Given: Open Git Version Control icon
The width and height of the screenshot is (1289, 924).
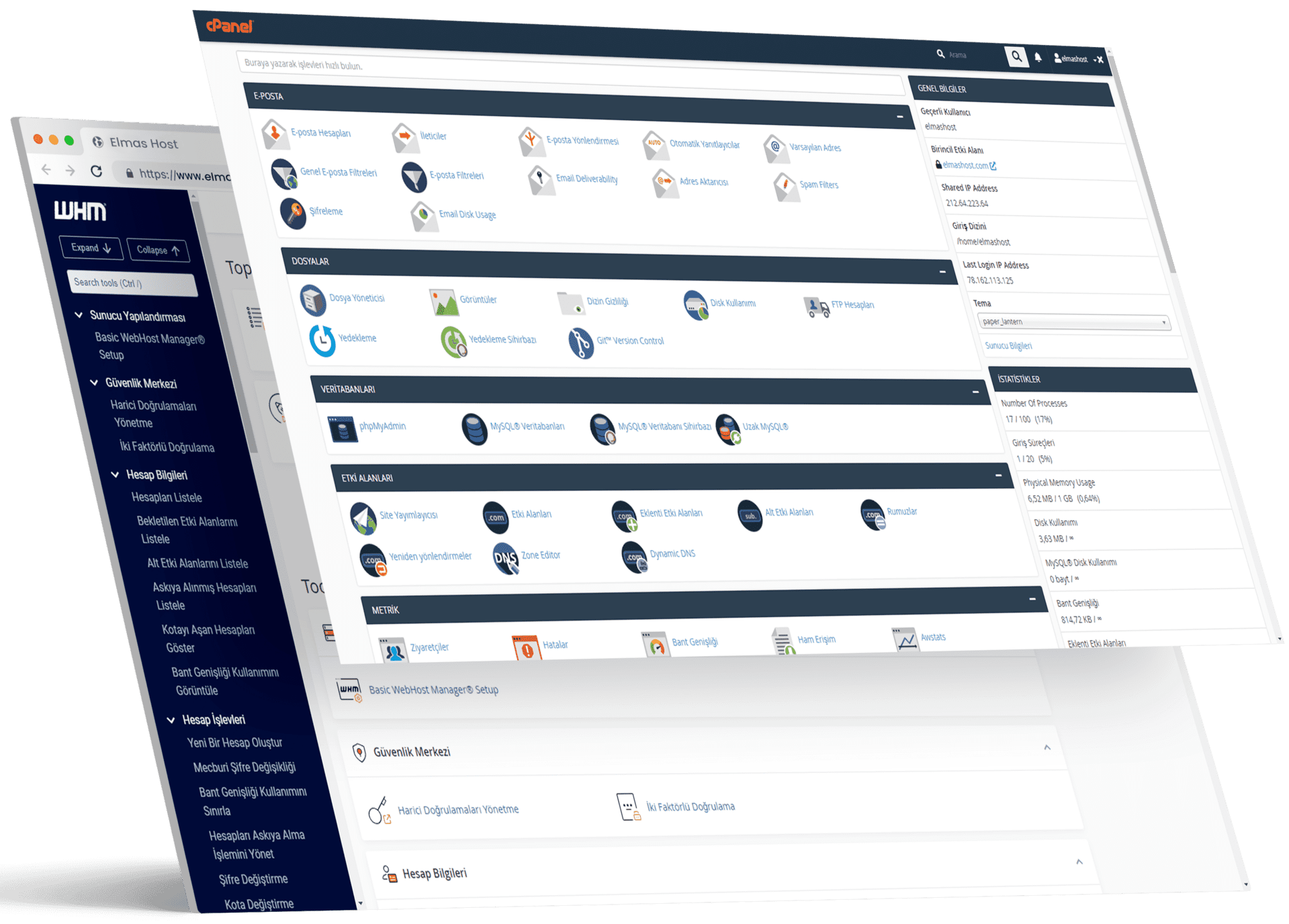Looking at the screenshot, I should pos(581,342).
